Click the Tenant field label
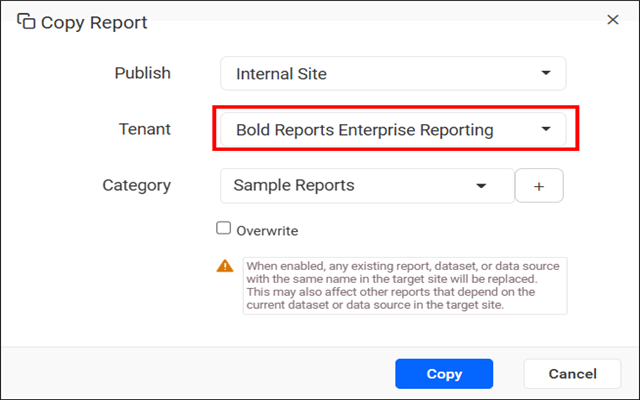 (144, 129)
